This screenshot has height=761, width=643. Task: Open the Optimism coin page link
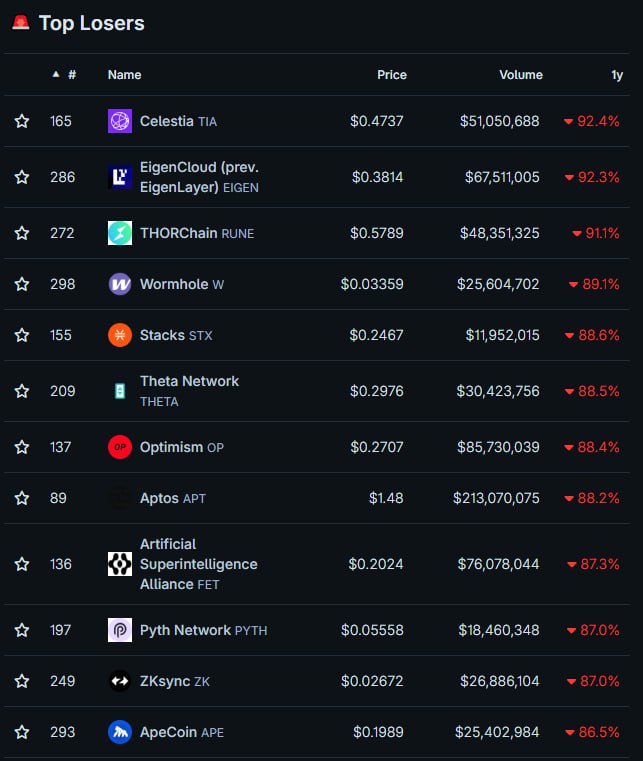pos(171,447)
